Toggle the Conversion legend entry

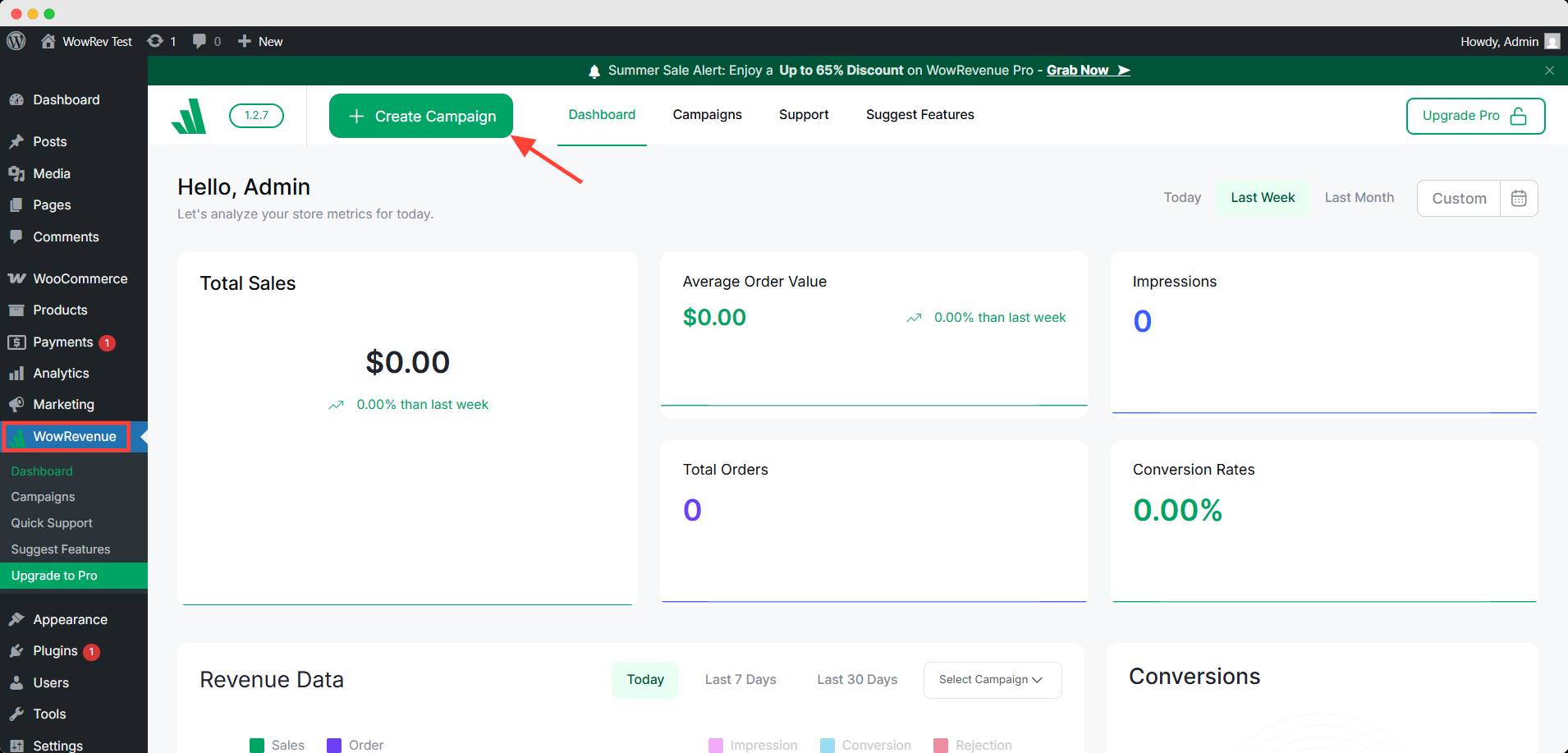tap(866, 745)
